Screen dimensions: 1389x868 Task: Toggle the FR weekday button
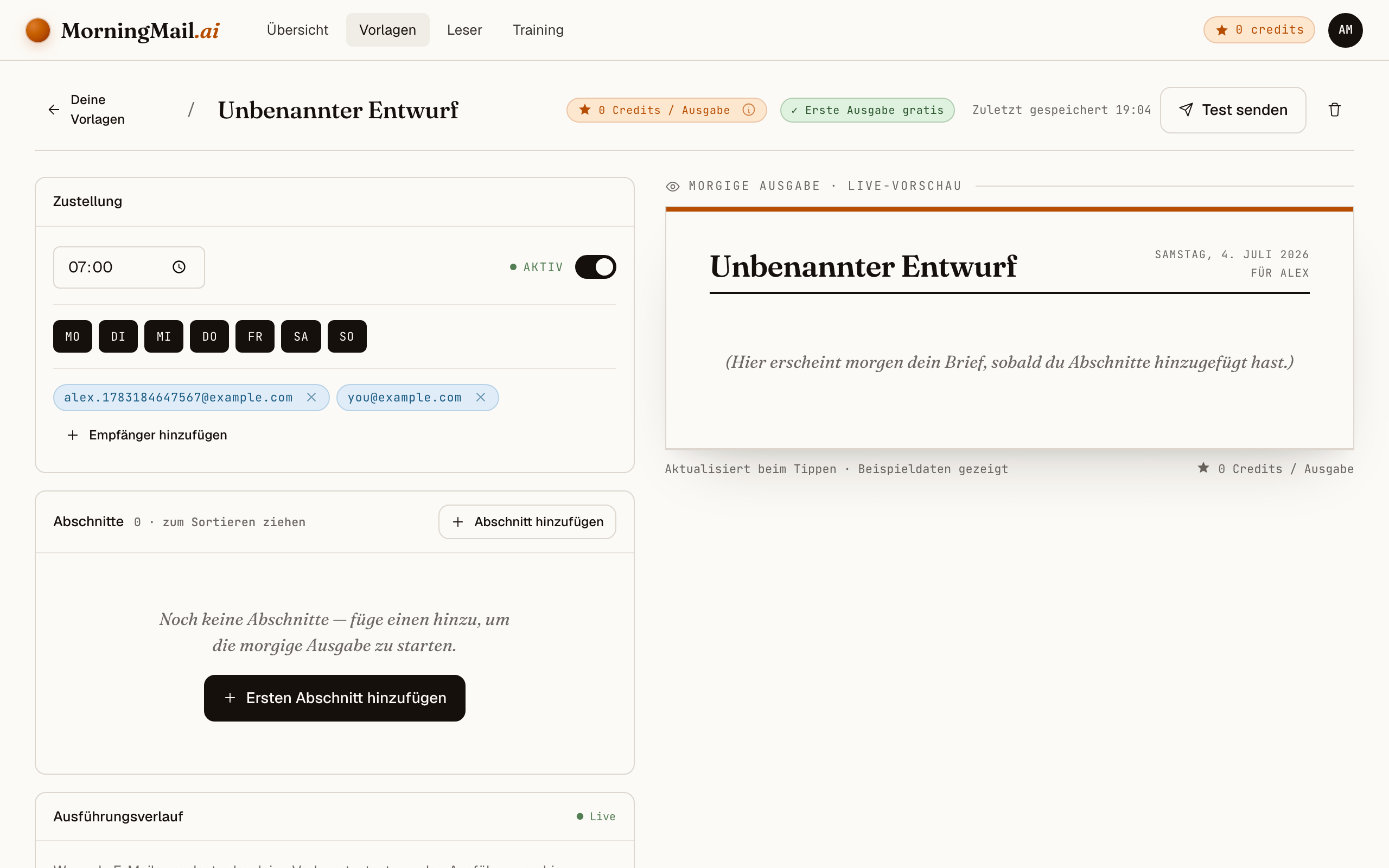tap(255, 336)
